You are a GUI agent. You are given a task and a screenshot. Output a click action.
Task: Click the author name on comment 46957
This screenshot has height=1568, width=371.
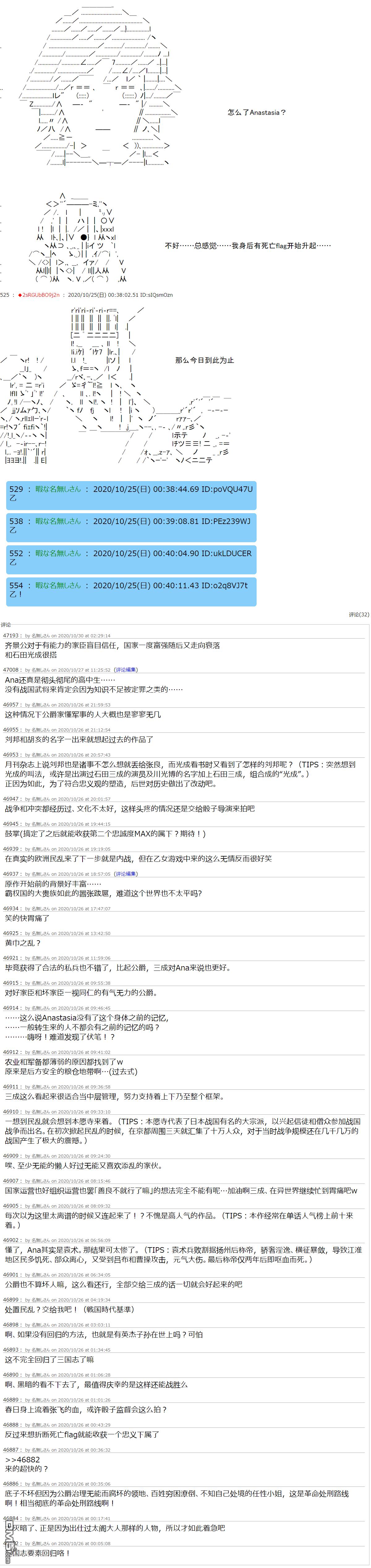tap(40, 705)
